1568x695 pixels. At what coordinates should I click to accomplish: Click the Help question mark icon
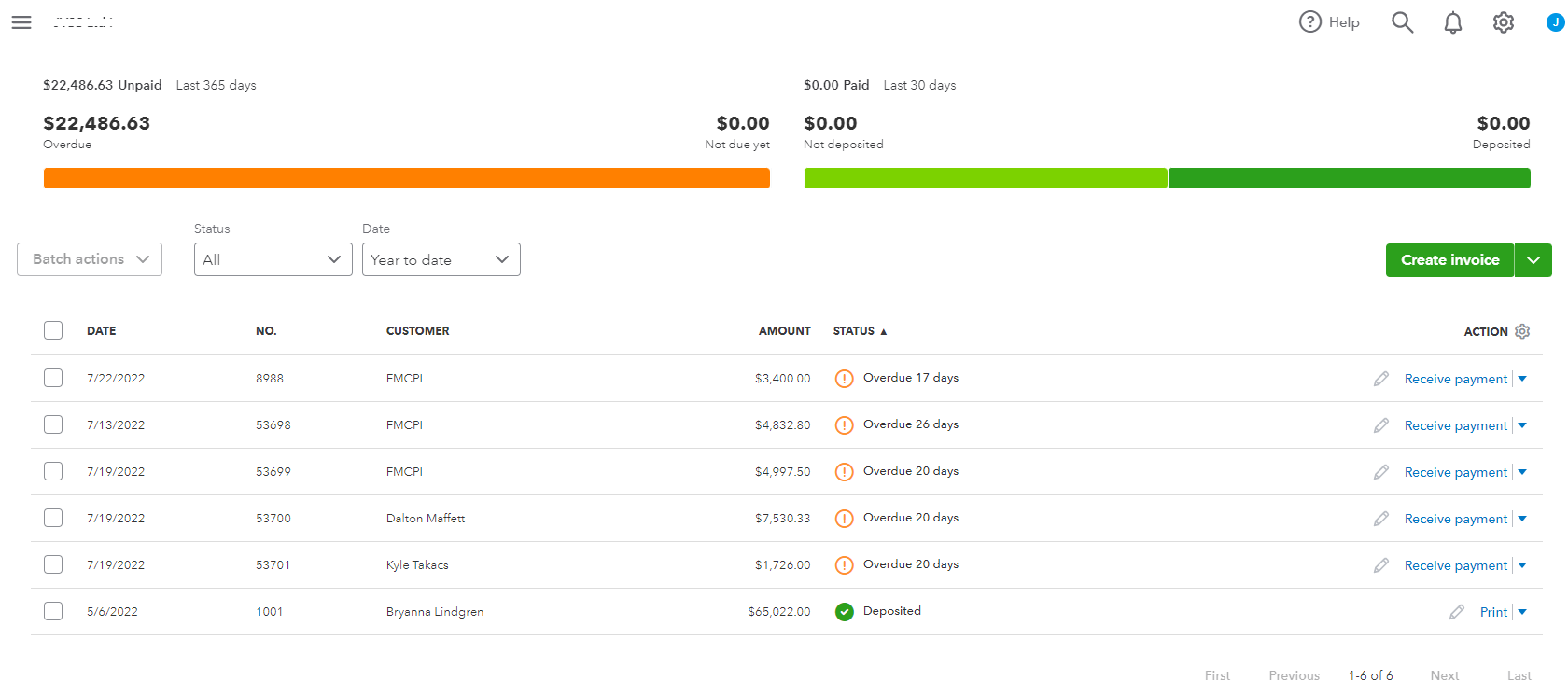pyautogui.click(x=1310, y=21)
